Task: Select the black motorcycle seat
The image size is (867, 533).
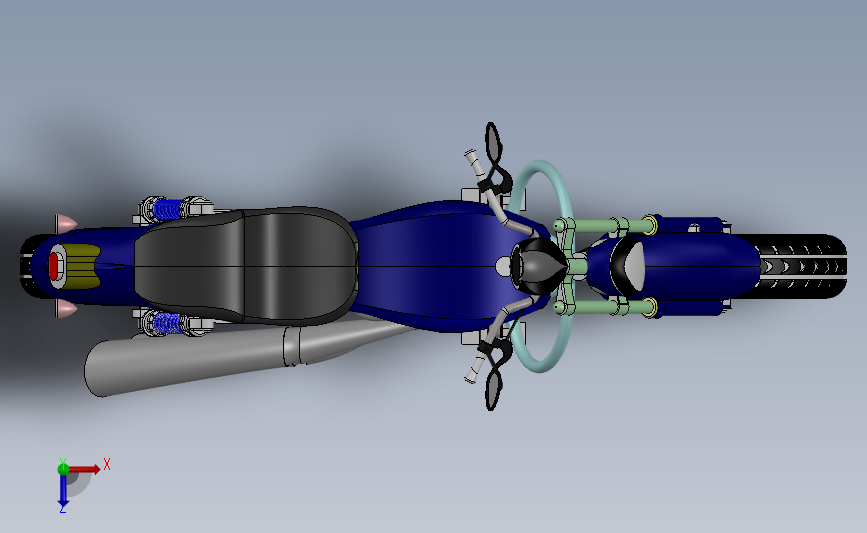Action: 246,265
